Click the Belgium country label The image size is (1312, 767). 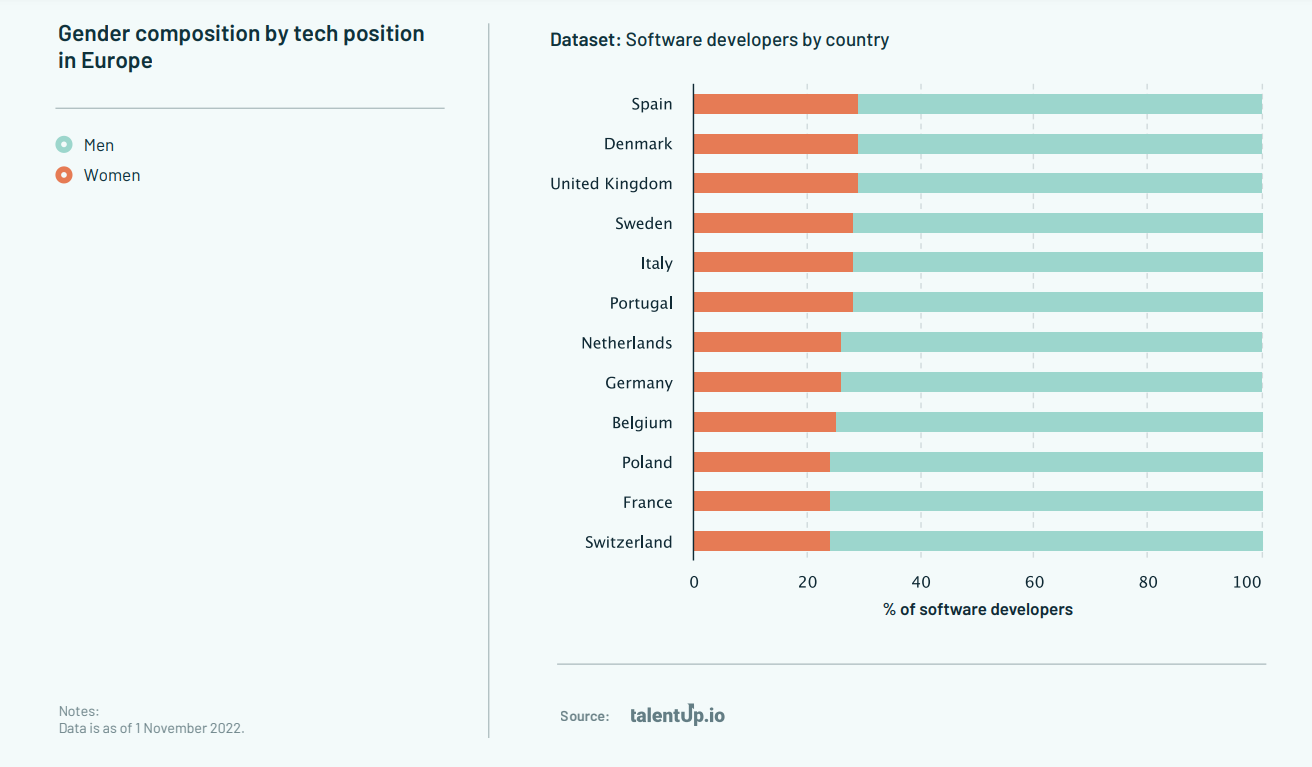click(642, 423)
